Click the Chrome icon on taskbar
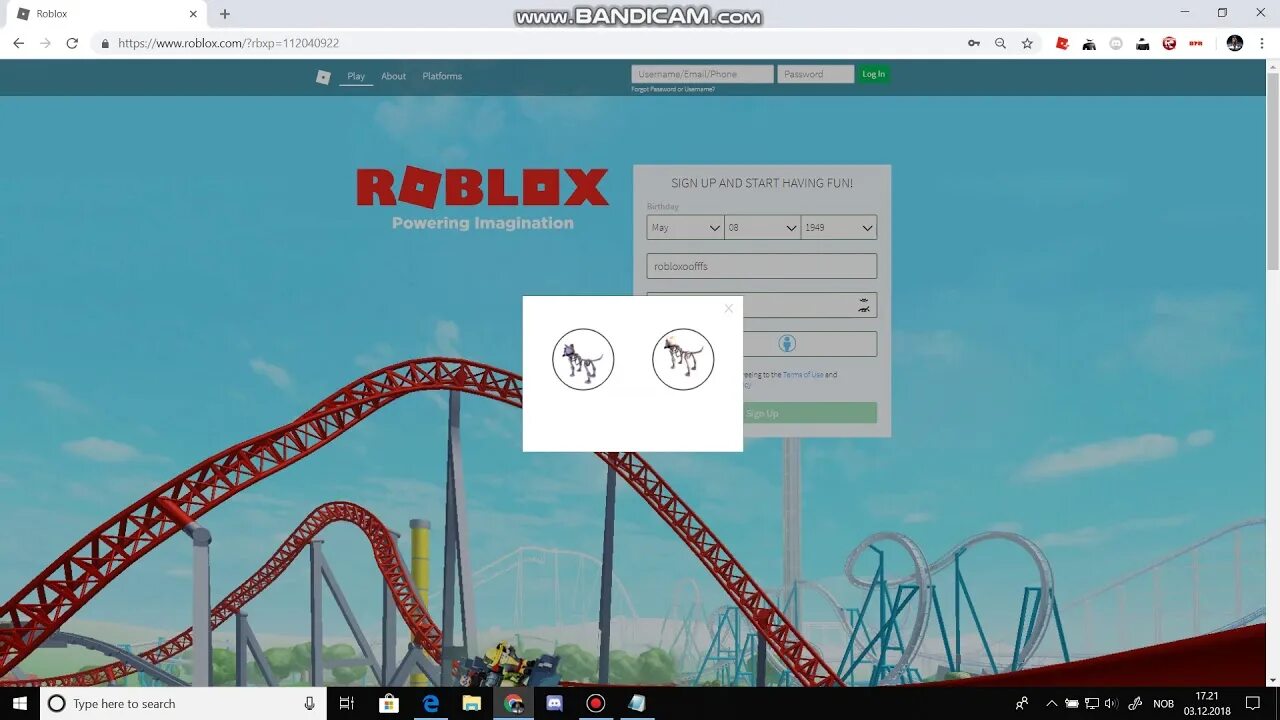 [513, 703]
